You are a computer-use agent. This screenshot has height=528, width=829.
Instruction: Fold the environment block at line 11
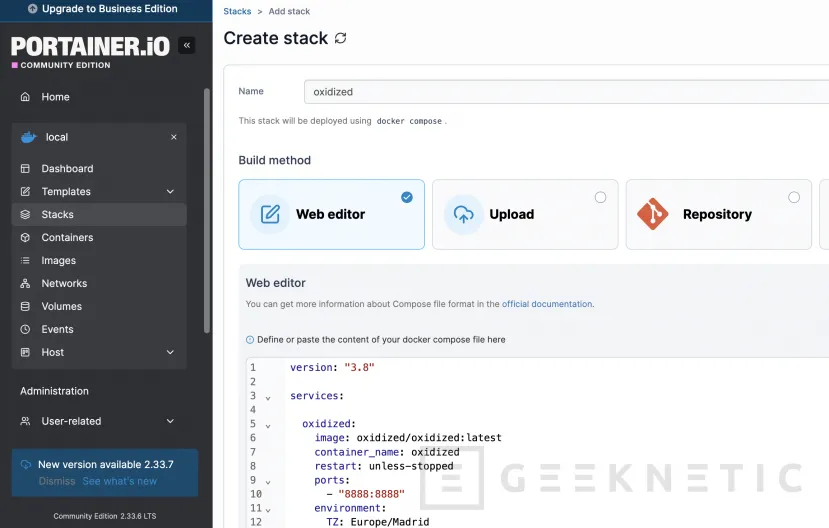pos(268,511)
